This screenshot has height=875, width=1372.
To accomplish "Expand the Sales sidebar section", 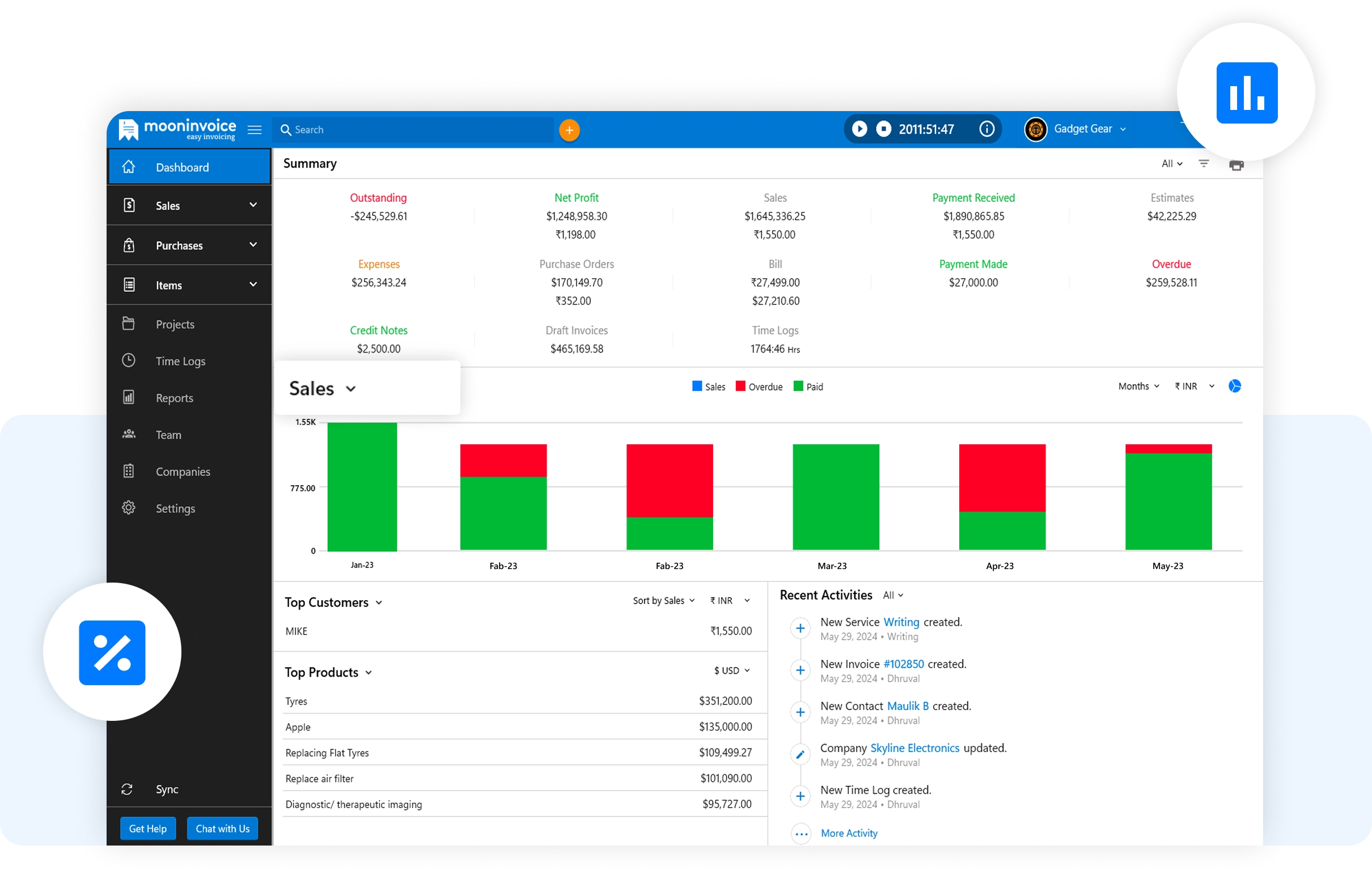I will point(253,205).
